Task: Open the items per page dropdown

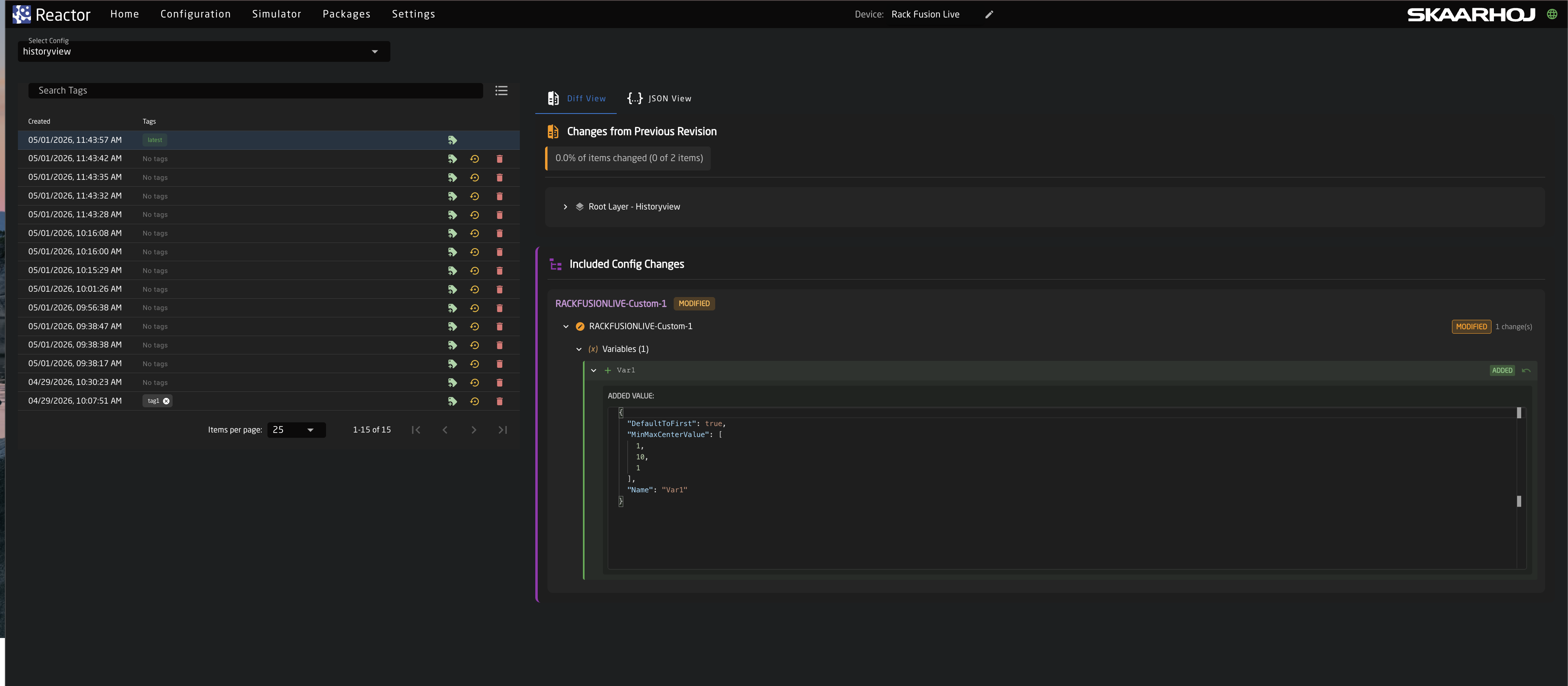Action: [x=296, y=430]
